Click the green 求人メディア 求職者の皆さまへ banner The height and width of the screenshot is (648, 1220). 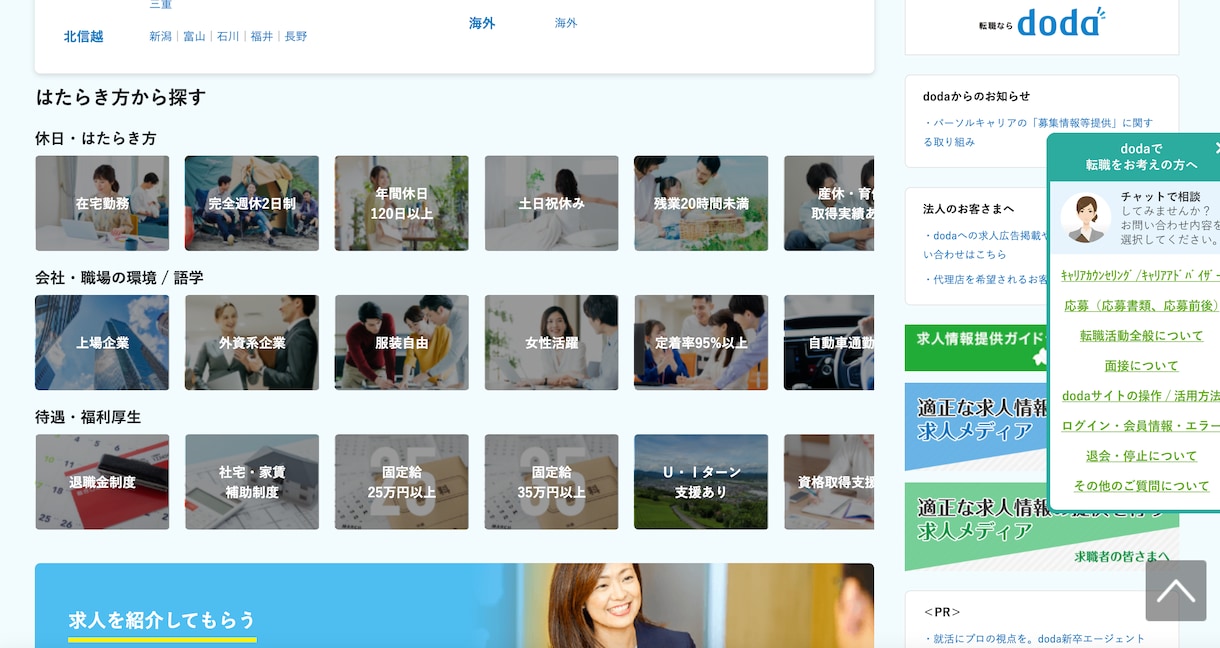(x=1042, y=527)
